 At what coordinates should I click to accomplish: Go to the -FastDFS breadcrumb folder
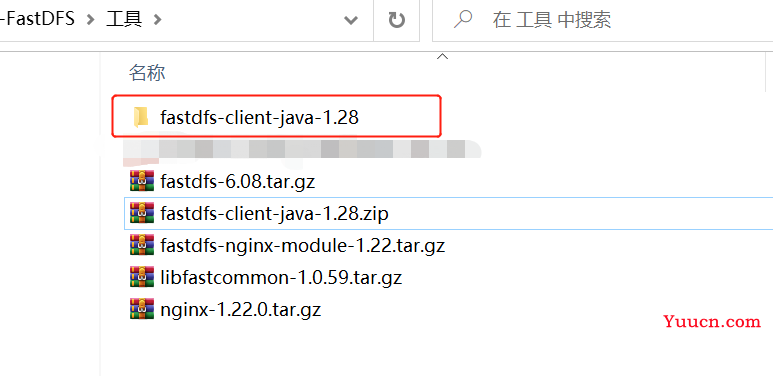click(37, 19)
